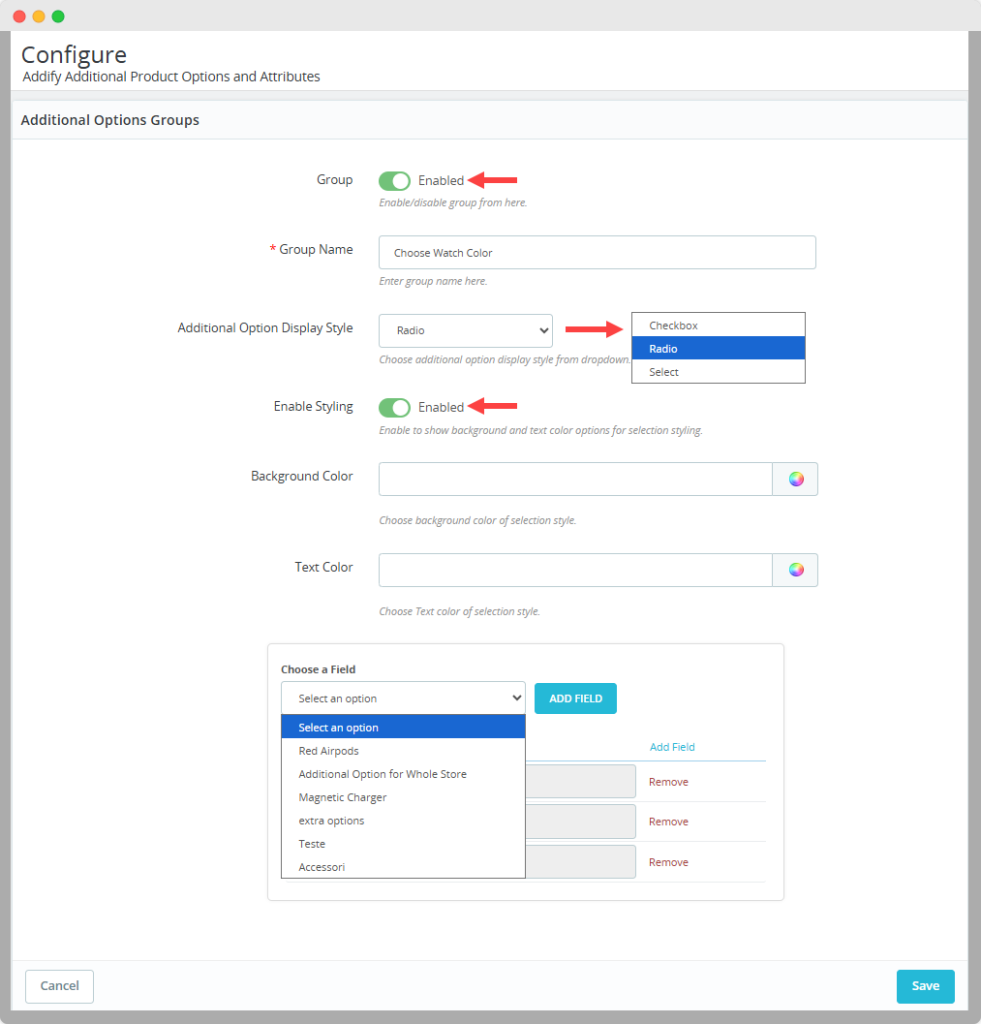The width and height of the screenshot is (981, 1024).
Task: Click the Background Color input field
Action: [x=575, y=479]
